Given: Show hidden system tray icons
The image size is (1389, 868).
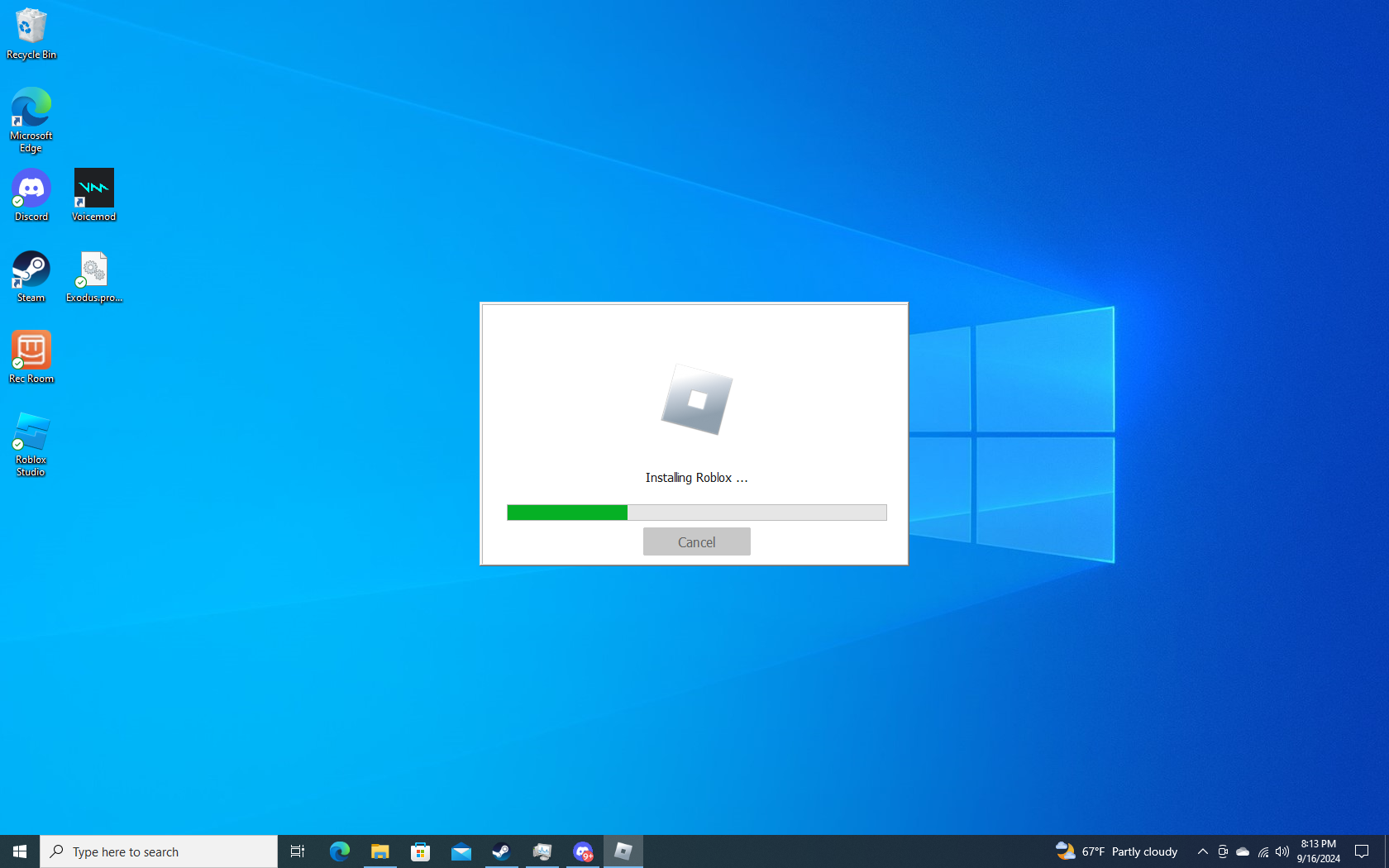Looking at the screenshot, I should click(x=1203, y=851).
